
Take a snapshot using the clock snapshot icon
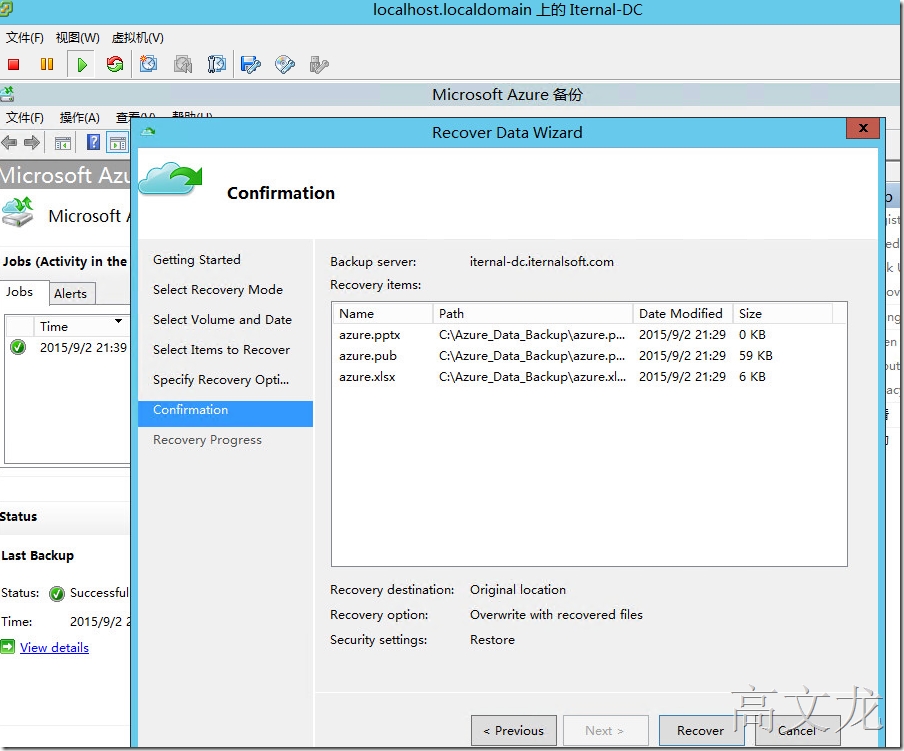click(149, 64)
